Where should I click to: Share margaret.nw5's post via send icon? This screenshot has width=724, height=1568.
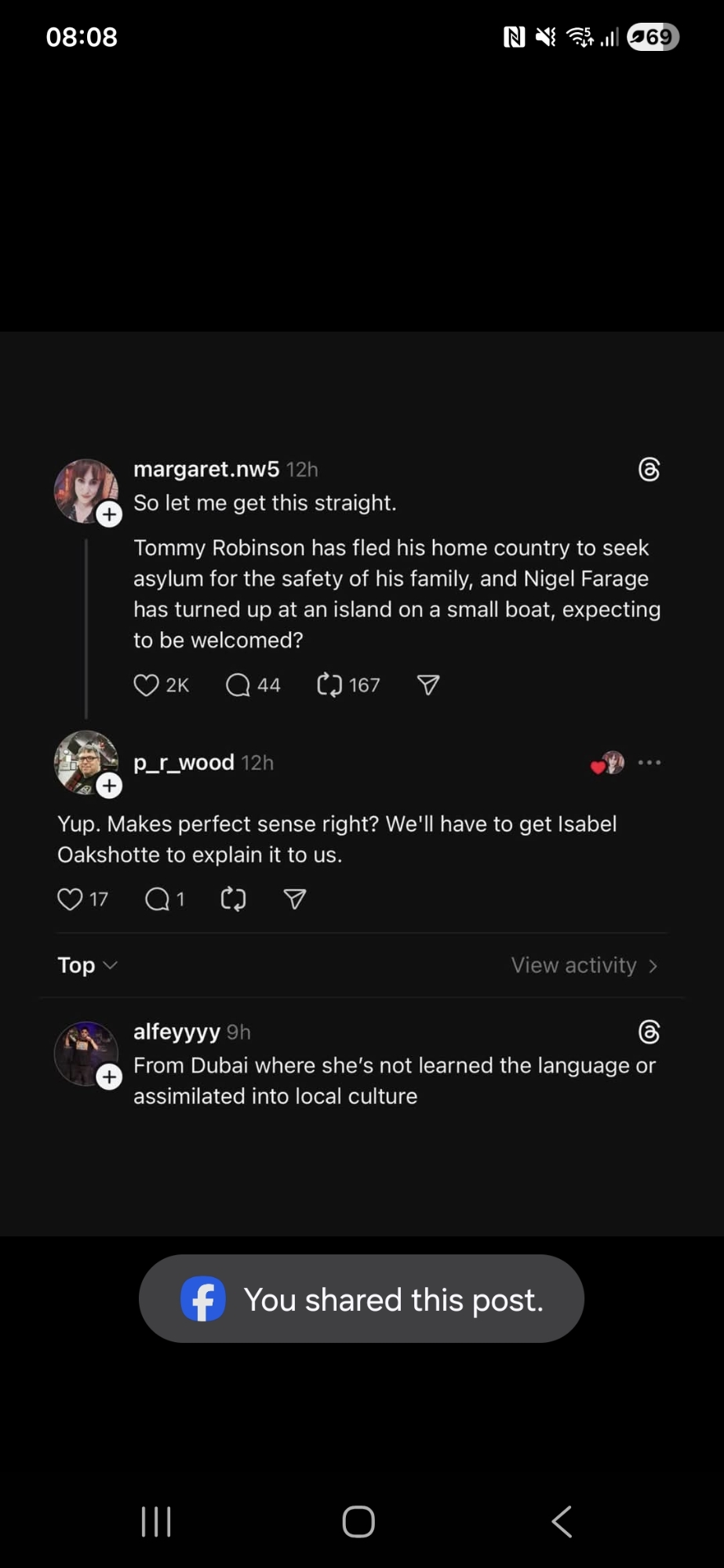428,685
